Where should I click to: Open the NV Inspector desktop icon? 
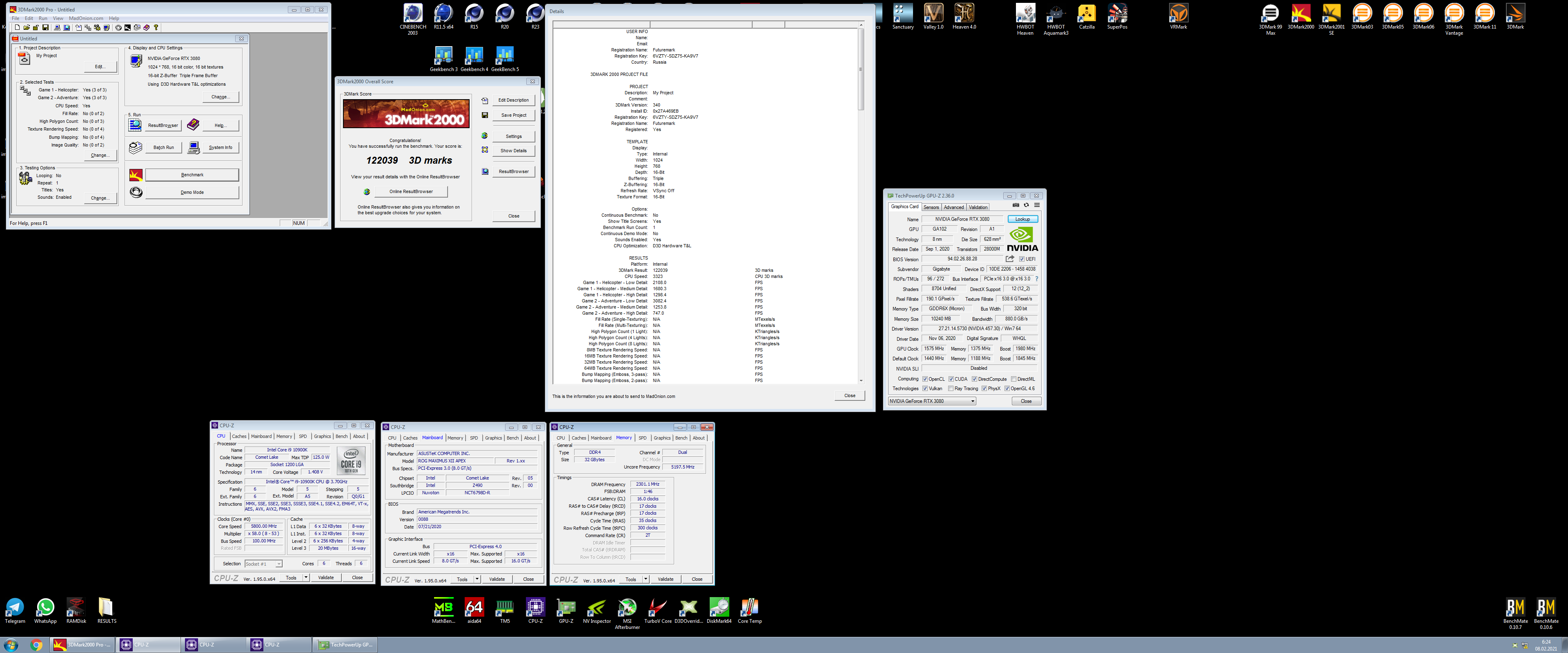tap(597, 611)
